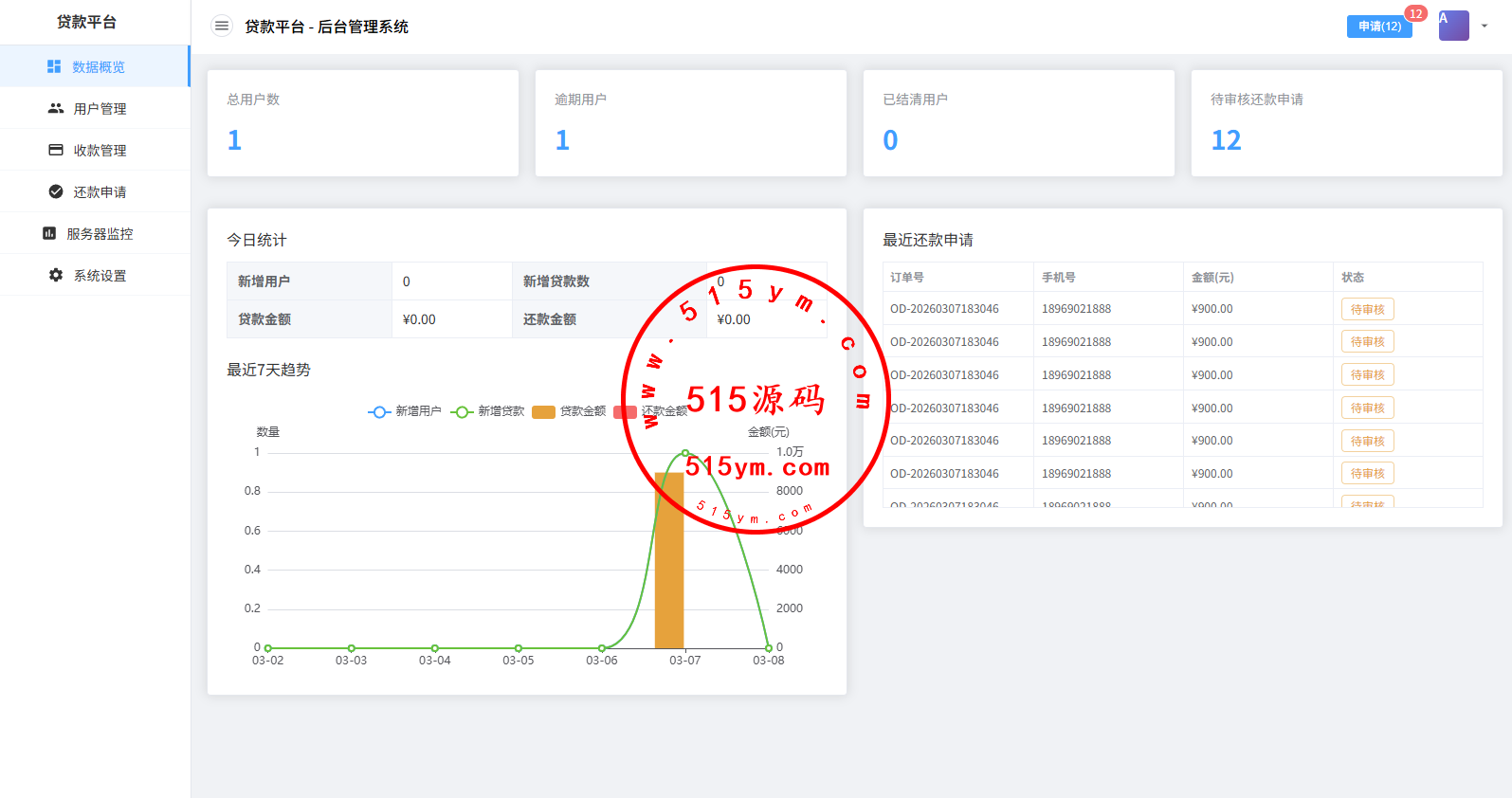Open the 用户管理 menu item
This screenshot has height=798, width=1512.
point(100,109)
